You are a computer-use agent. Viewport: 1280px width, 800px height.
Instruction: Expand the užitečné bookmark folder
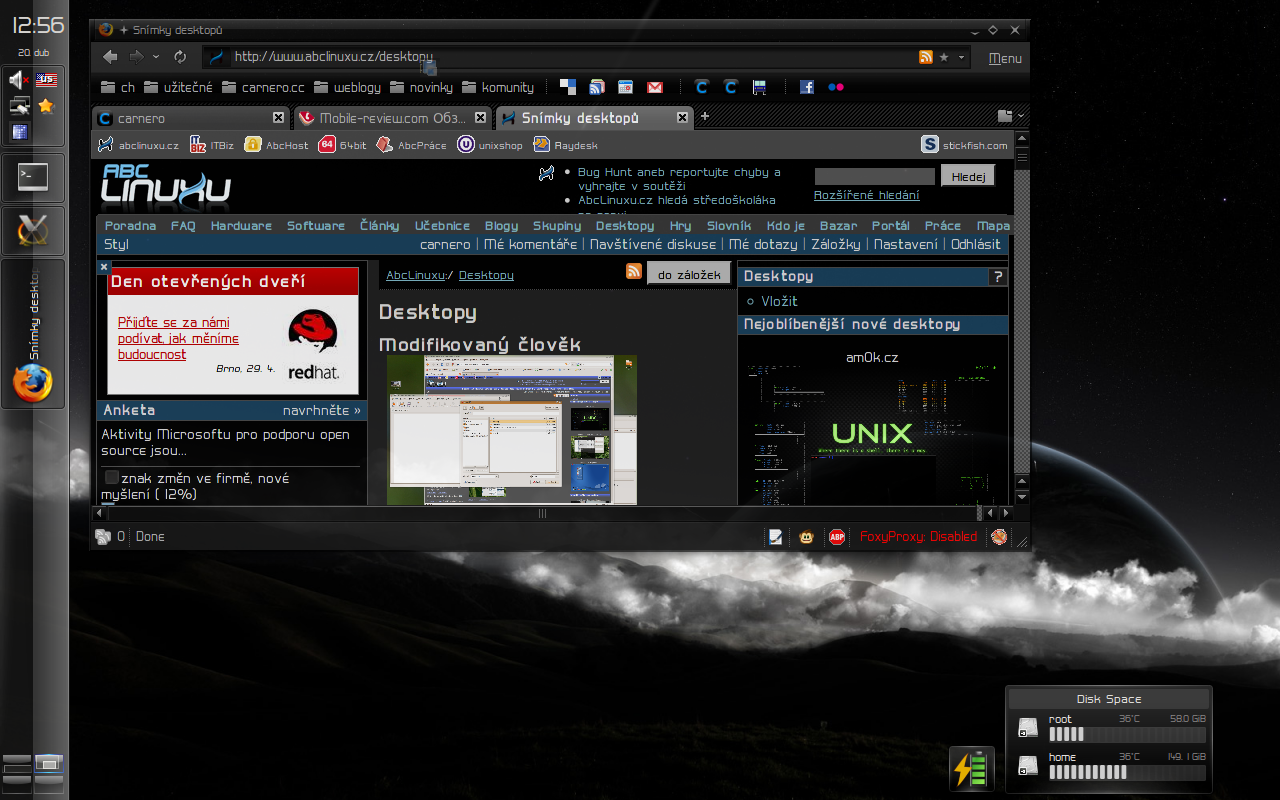178,87
